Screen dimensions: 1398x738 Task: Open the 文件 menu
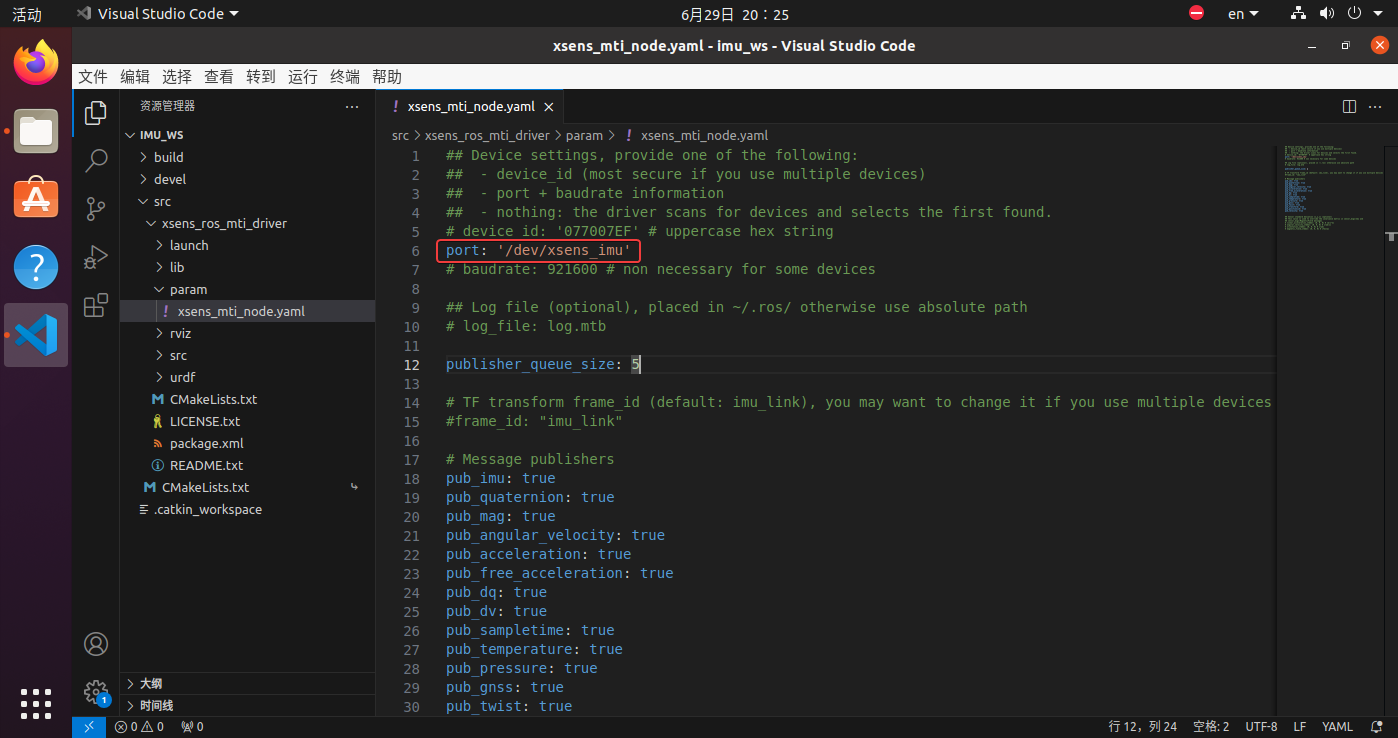93,77
